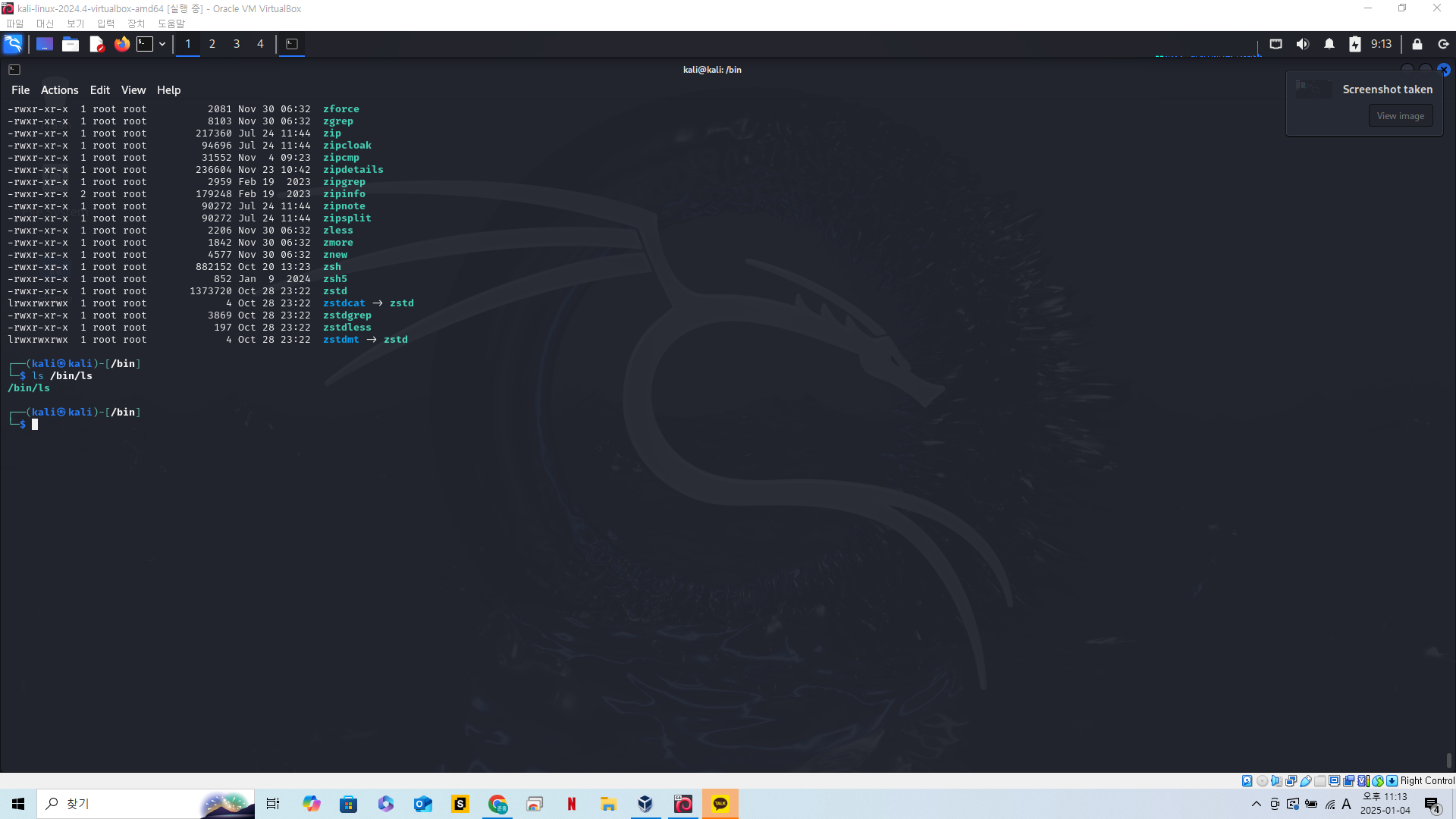Expand the terminal launcher dropdown arrow
Screen dimensions: 1456x819
tap(162, 44)
